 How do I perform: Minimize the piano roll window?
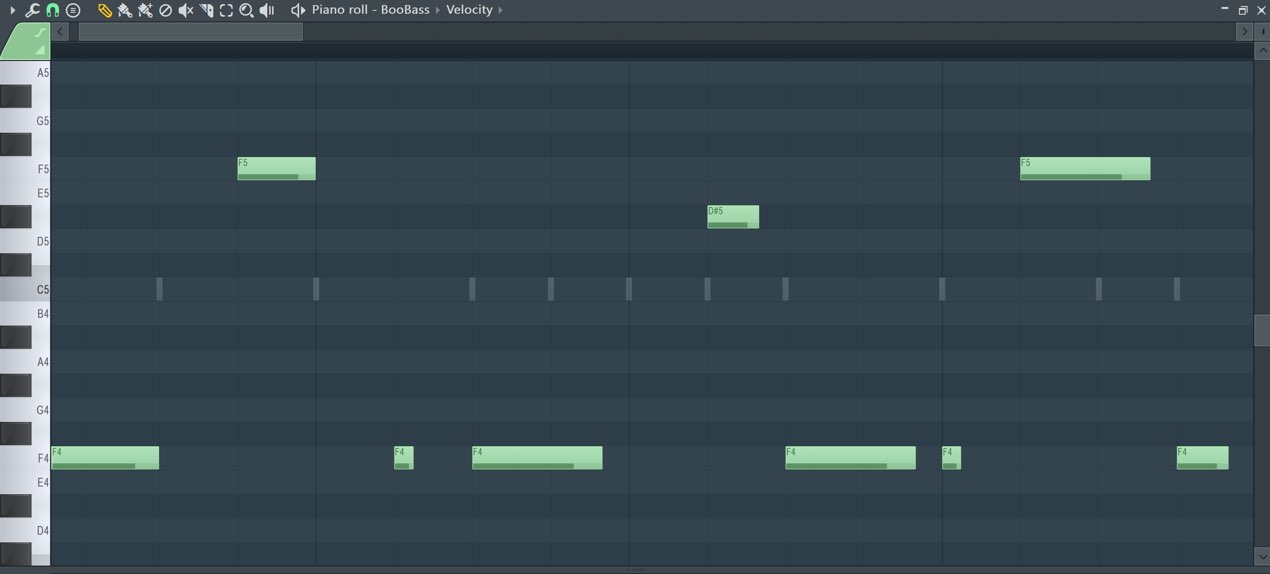1224,9
